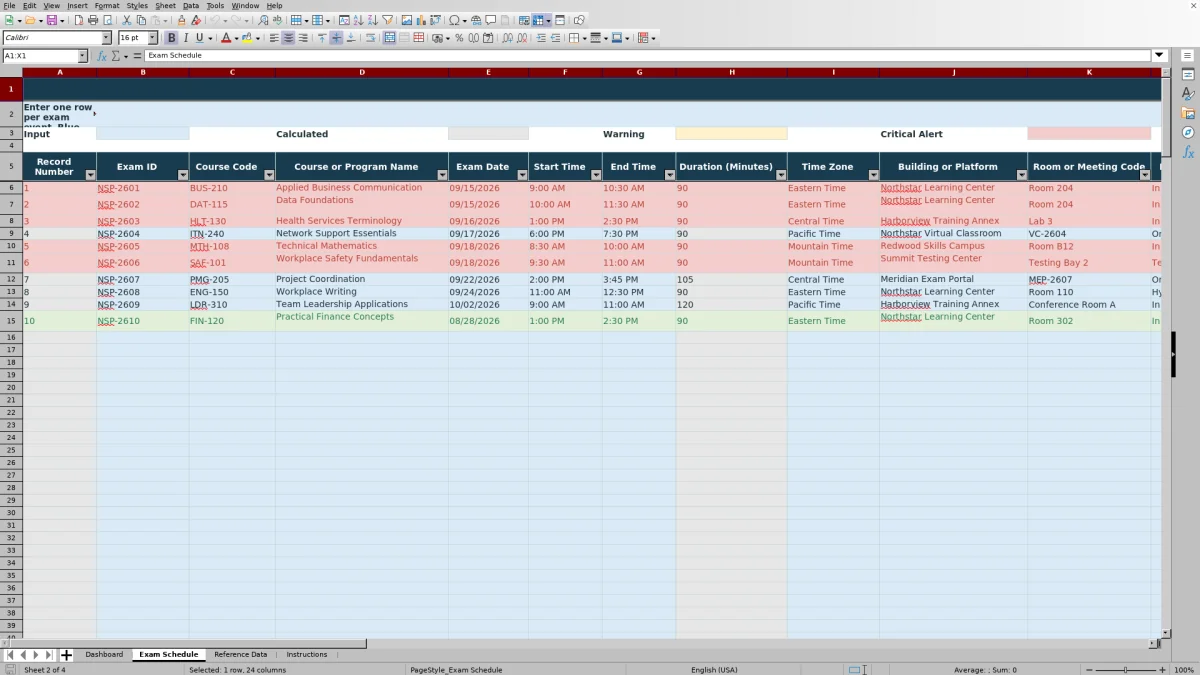Open the Format menu
Screen dimensions: 1200x675
point(107,6)
